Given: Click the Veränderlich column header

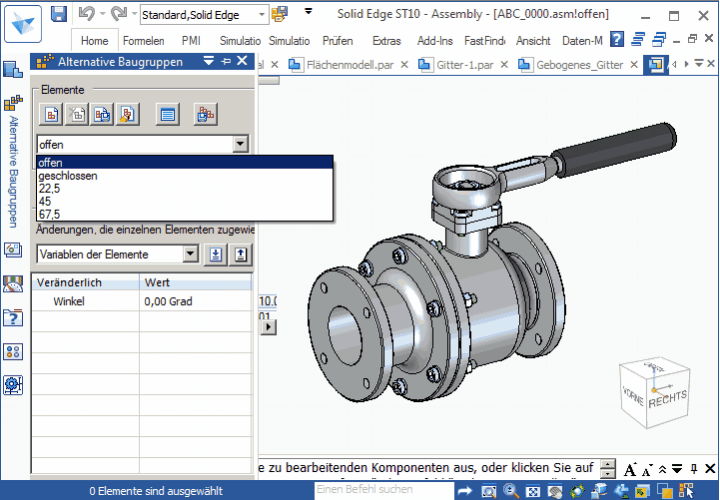Looking at the screenshot, I should click(x=85, y=282).
